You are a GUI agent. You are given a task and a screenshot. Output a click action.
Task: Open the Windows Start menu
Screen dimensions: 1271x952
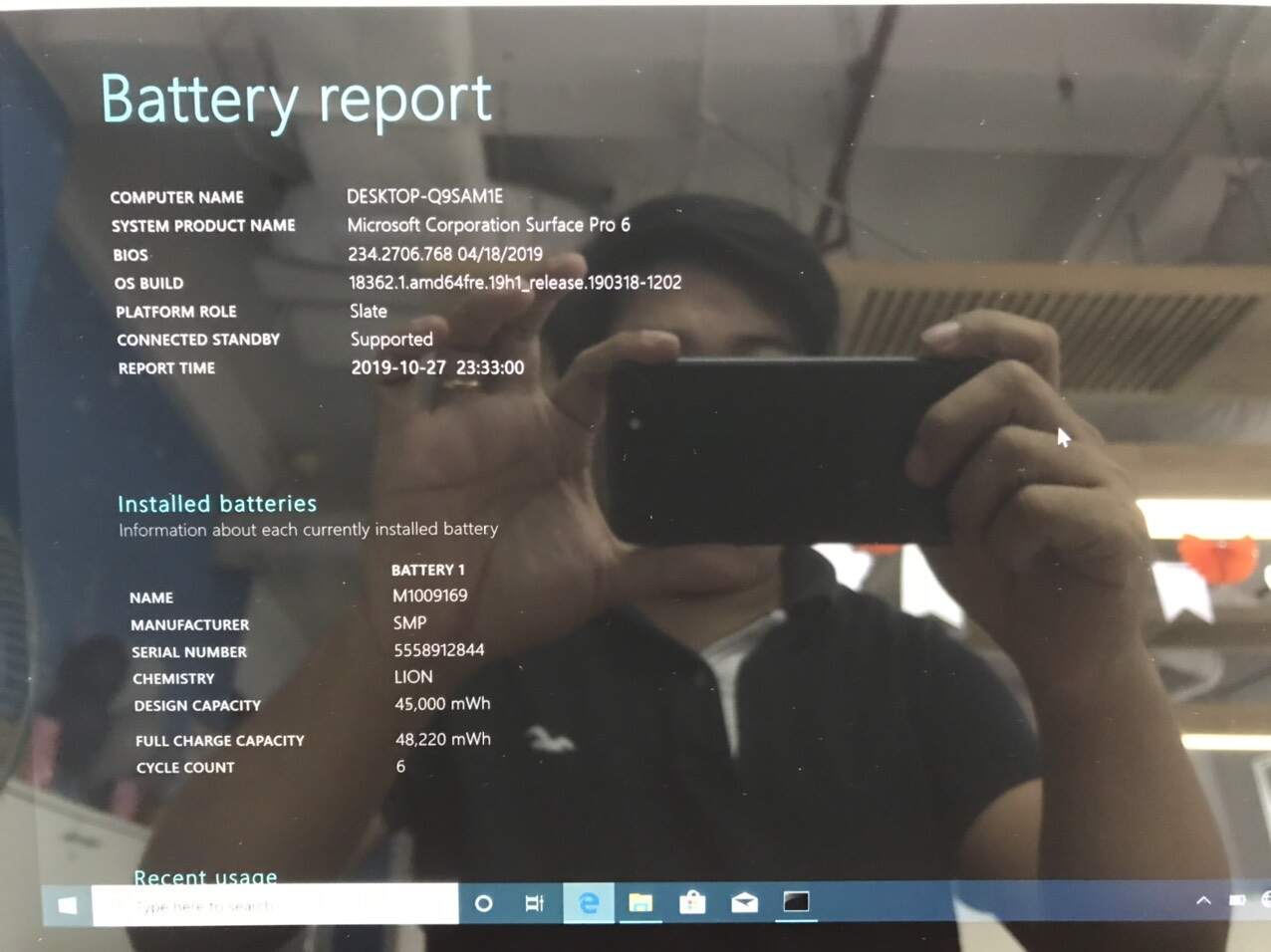[67, 904]
